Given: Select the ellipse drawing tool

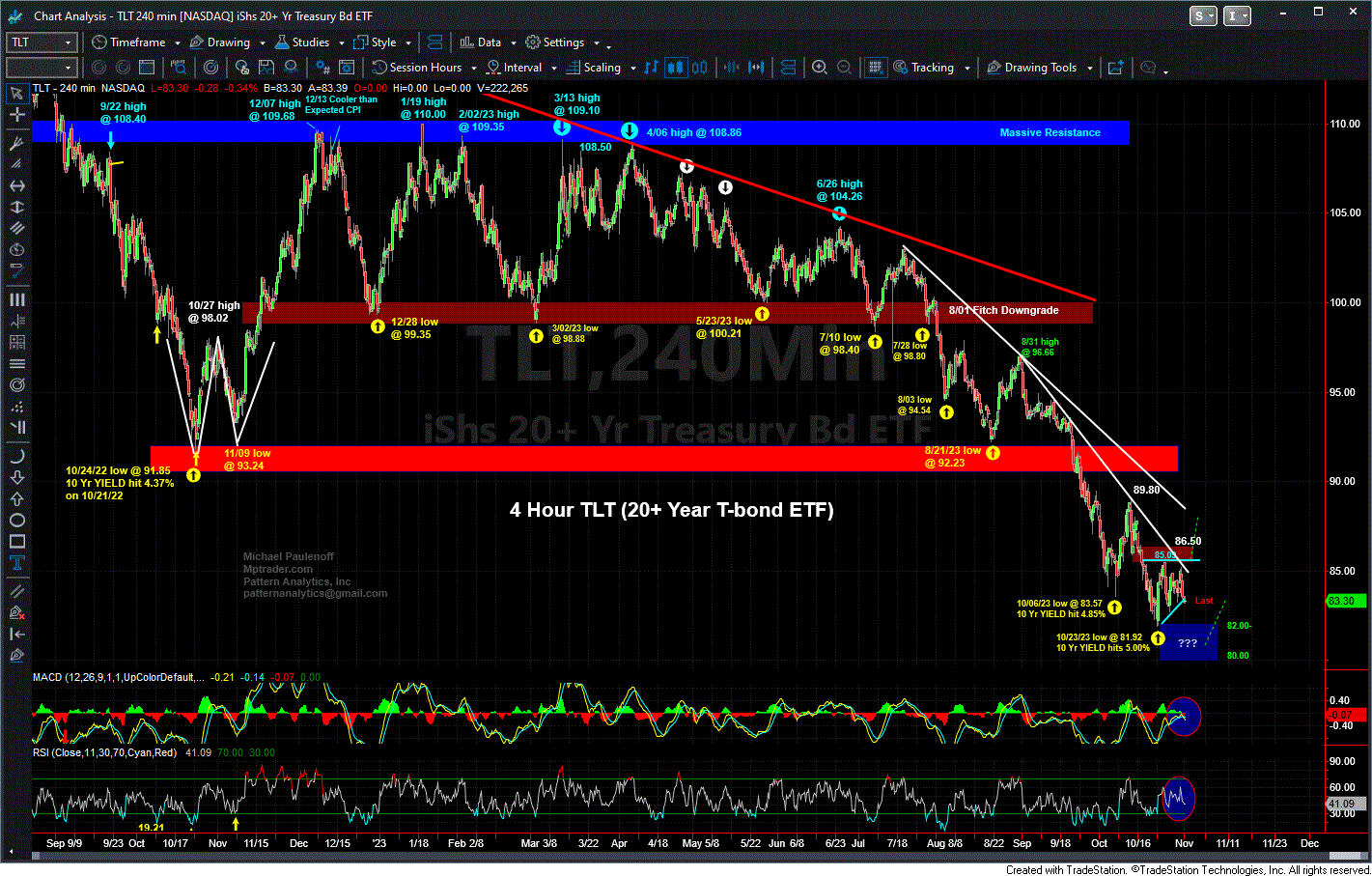Looking at the screenshot, I should pyautogui.click(x=16, y=520).
